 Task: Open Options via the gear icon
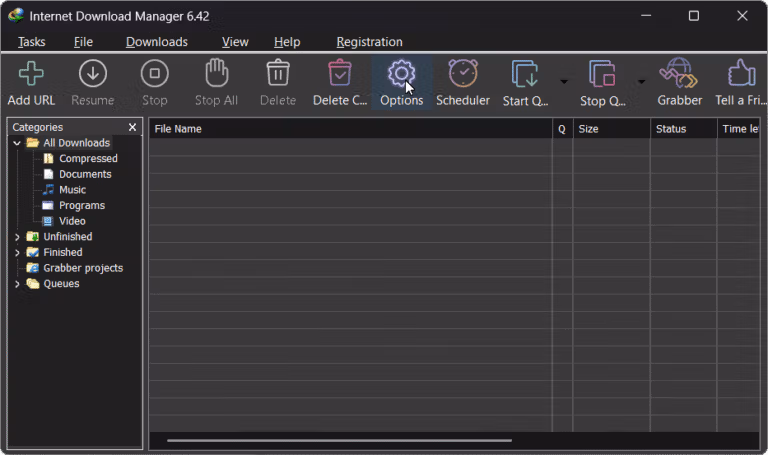[401, 73]
